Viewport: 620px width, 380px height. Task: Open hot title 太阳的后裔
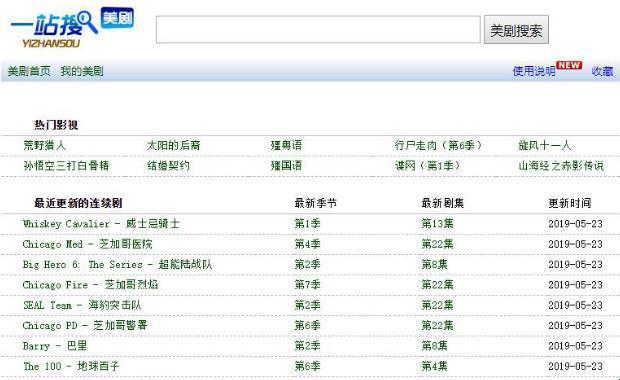pos(174,145)
